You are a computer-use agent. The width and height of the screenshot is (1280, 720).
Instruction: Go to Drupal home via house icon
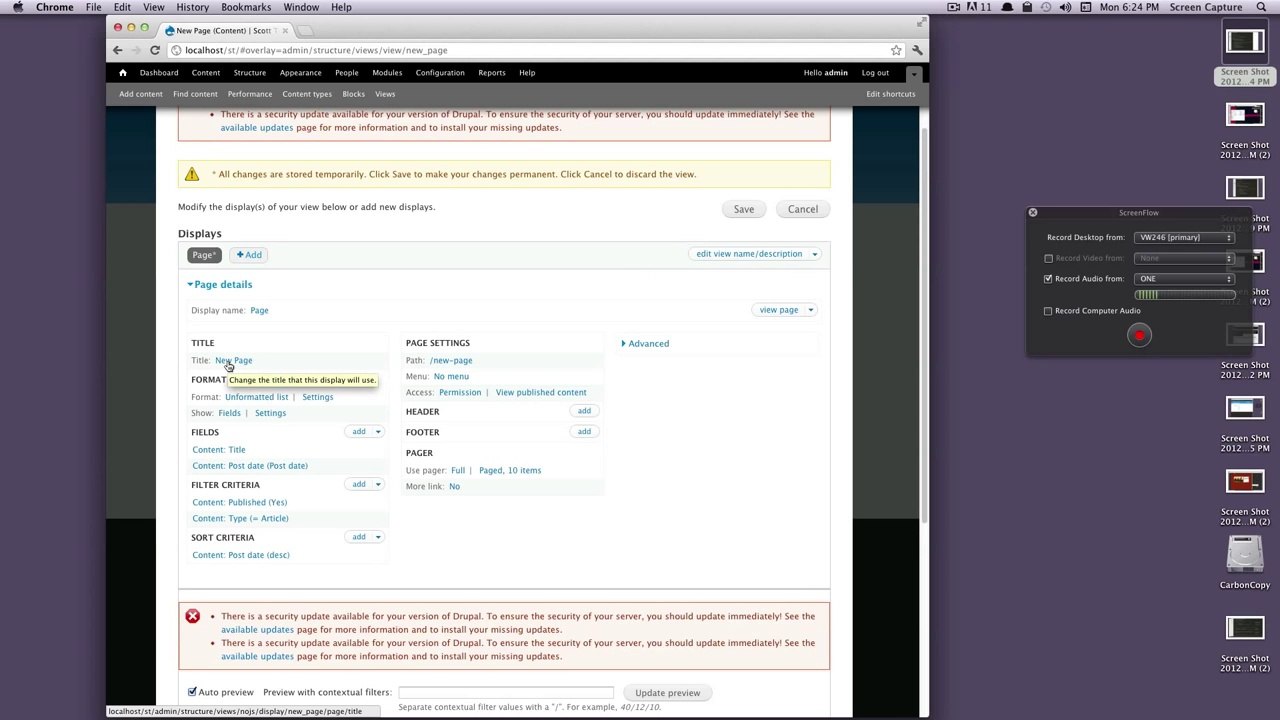pyautogui.click(x=123, y=73)
